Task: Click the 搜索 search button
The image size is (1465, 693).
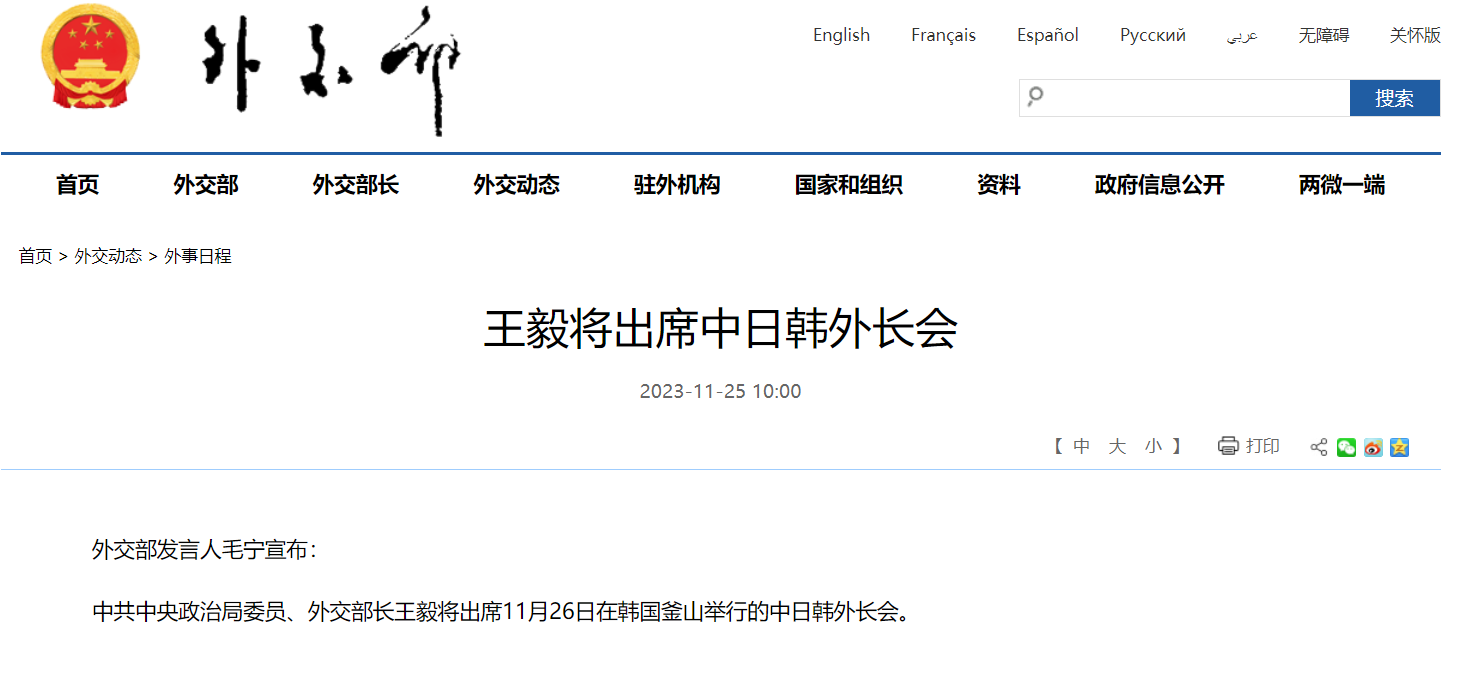Action: click(x=1395, y=98)
